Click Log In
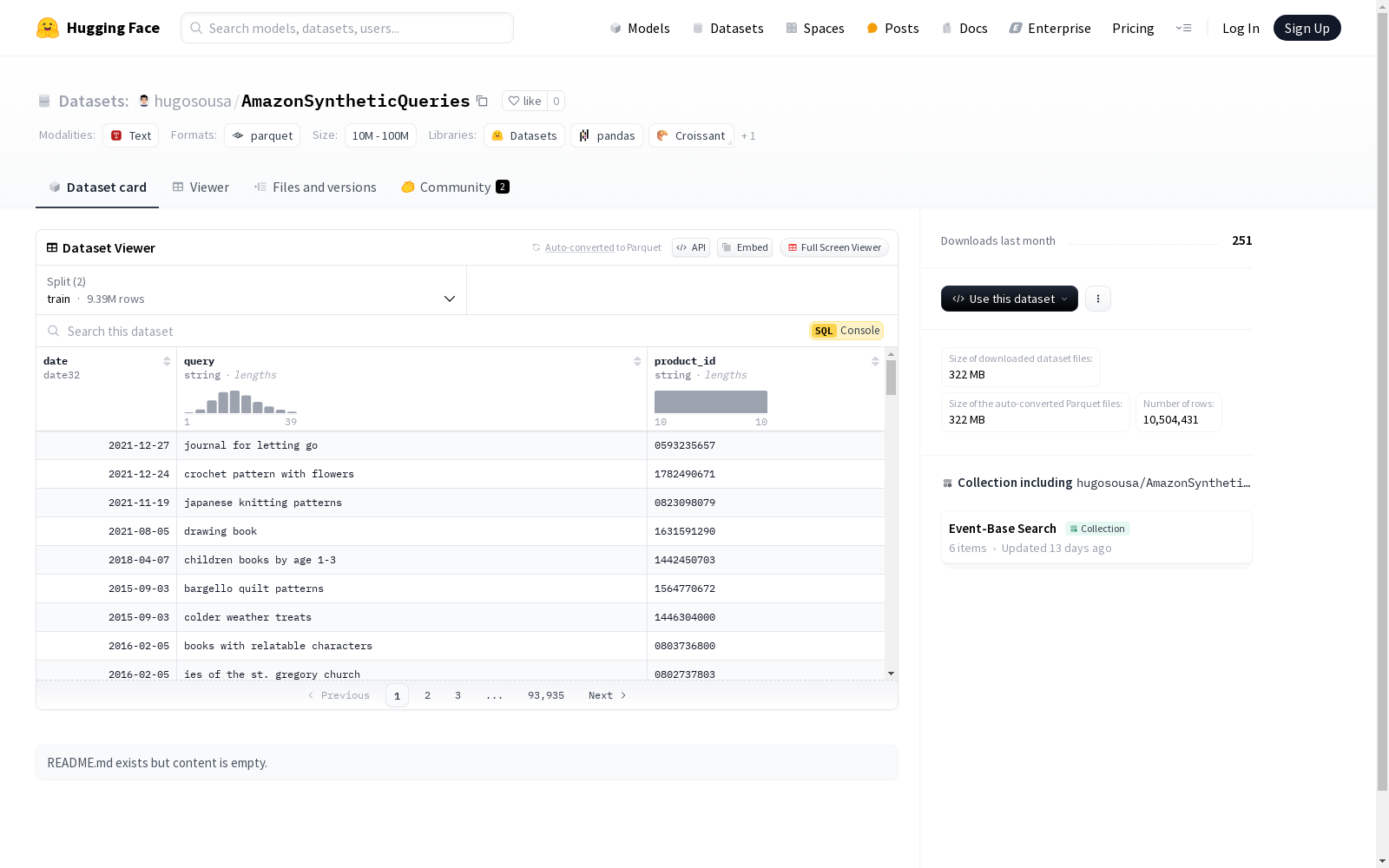This screenshot has width=1389, height=868. pos(1241,28)
